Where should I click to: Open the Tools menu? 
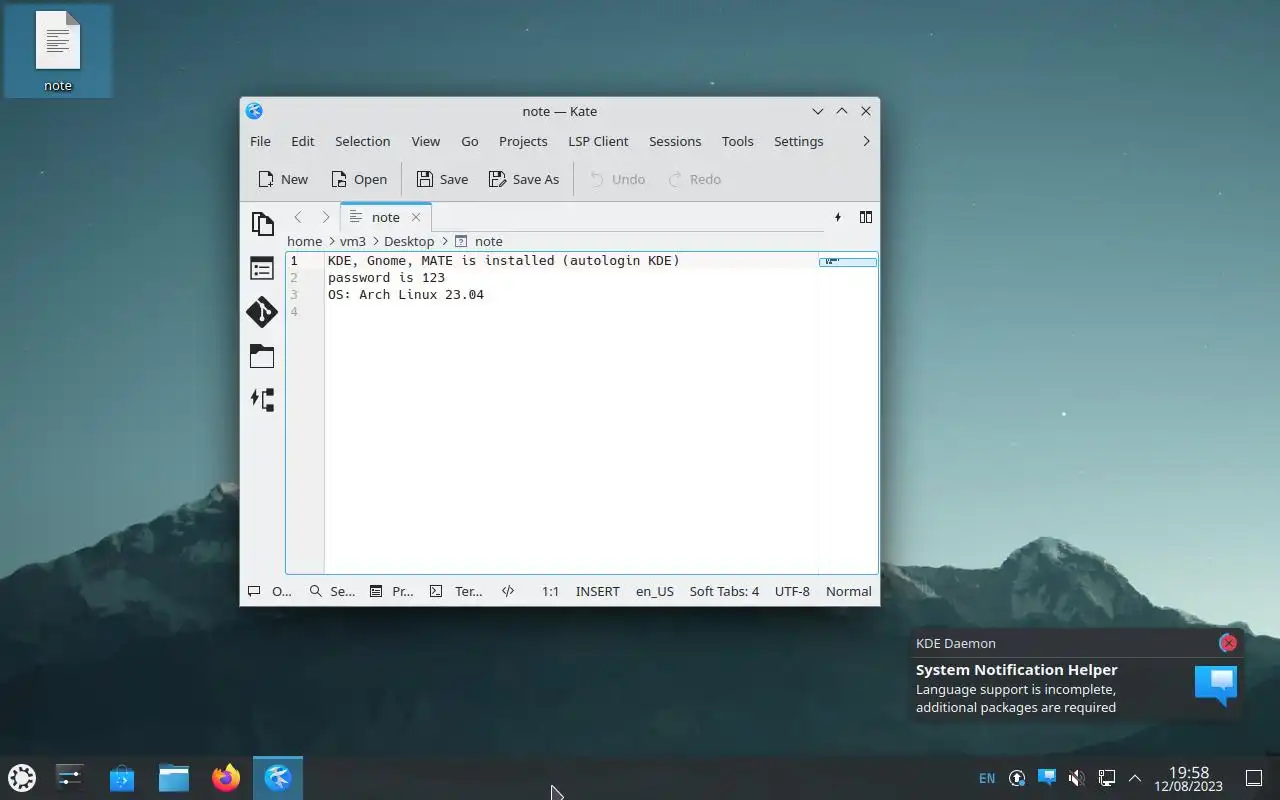pyautogui.click(x=737, y=141)
